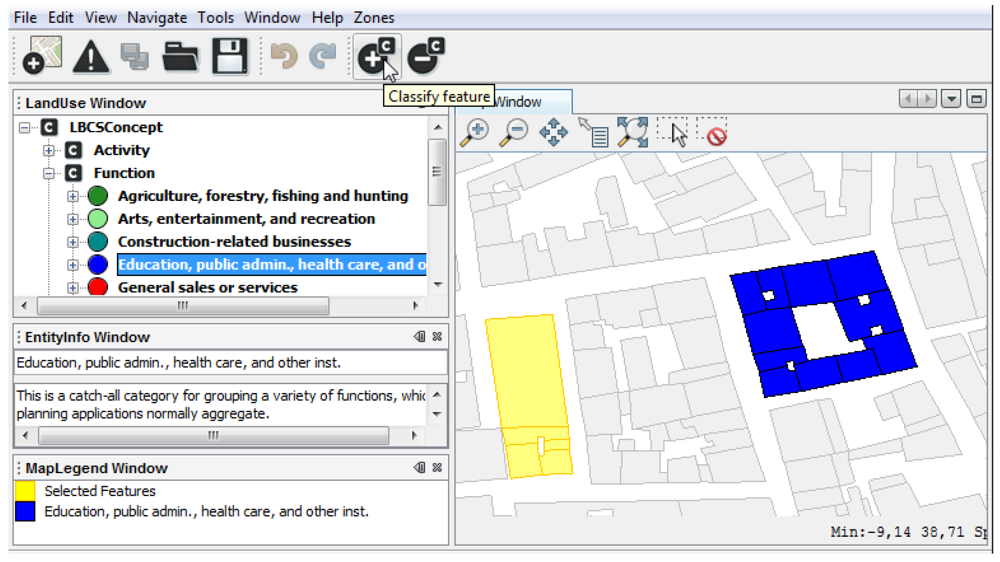Expand the Education, public admin. node

pyautogui.click(x=73, y=265)
